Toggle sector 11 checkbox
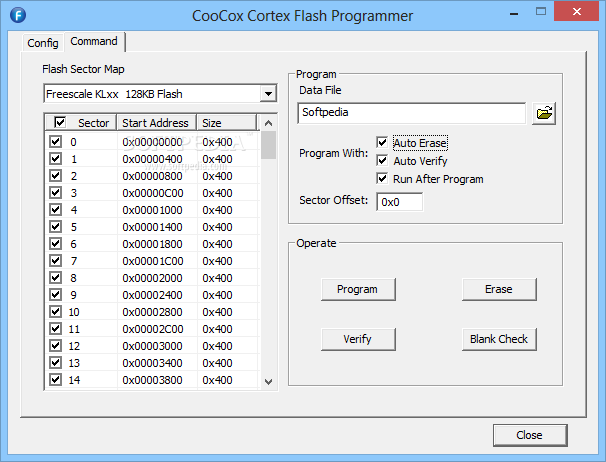The width and height of the screenshot is (606, 462). click(55, 329)
